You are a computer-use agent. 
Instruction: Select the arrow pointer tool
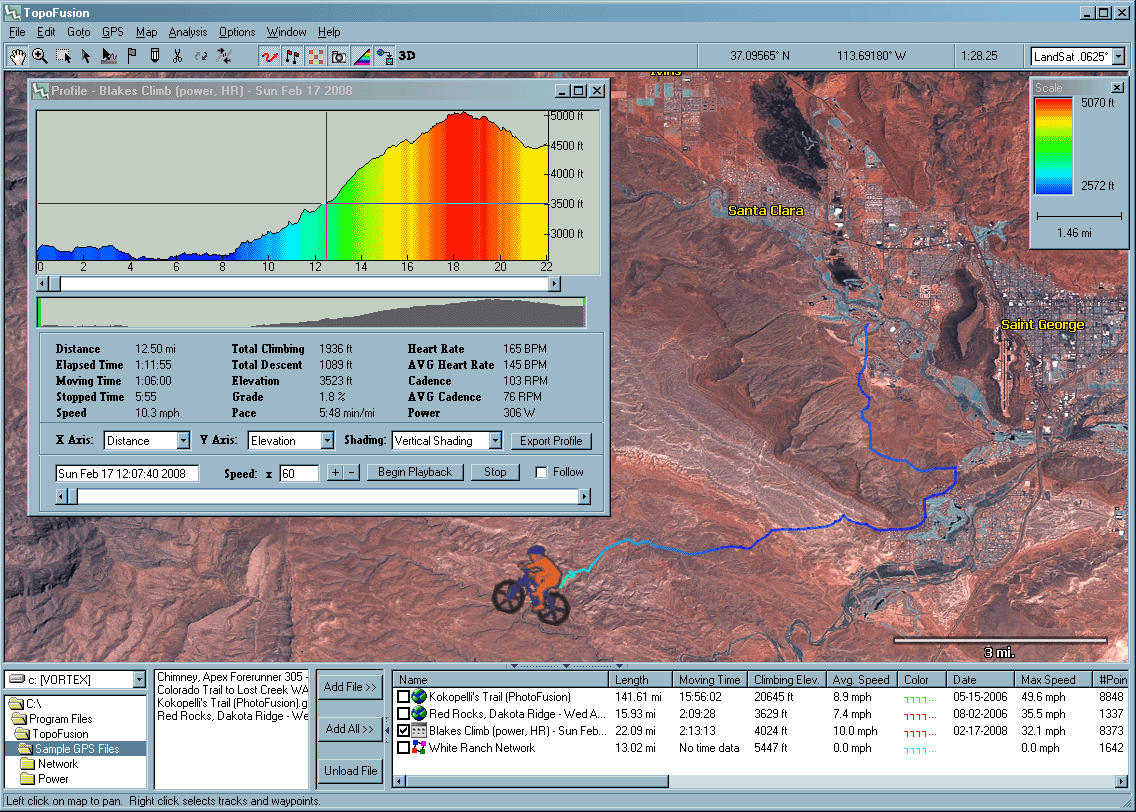coord(85,56)
